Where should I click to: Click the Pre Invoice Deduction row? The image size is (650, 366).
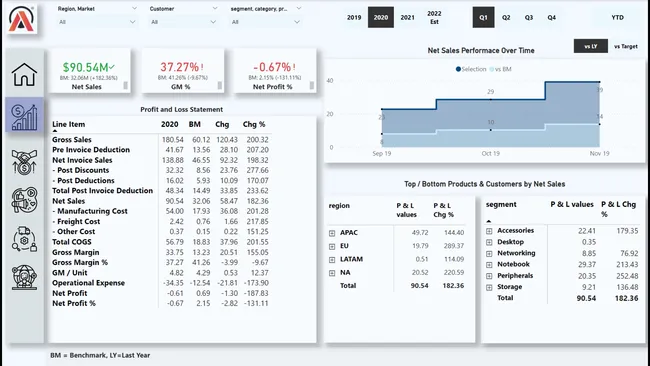(161, 150)
